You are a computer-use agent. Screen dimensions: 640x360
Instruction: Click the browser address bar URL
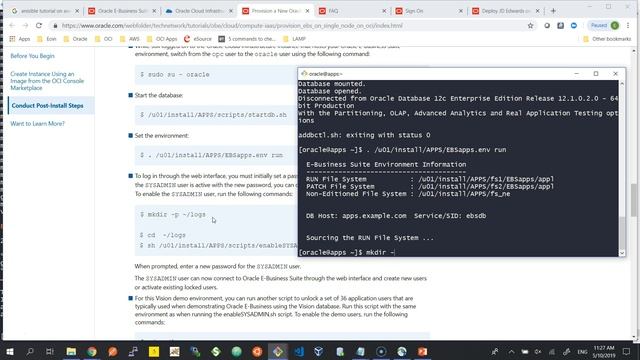[x=232, y=26]
